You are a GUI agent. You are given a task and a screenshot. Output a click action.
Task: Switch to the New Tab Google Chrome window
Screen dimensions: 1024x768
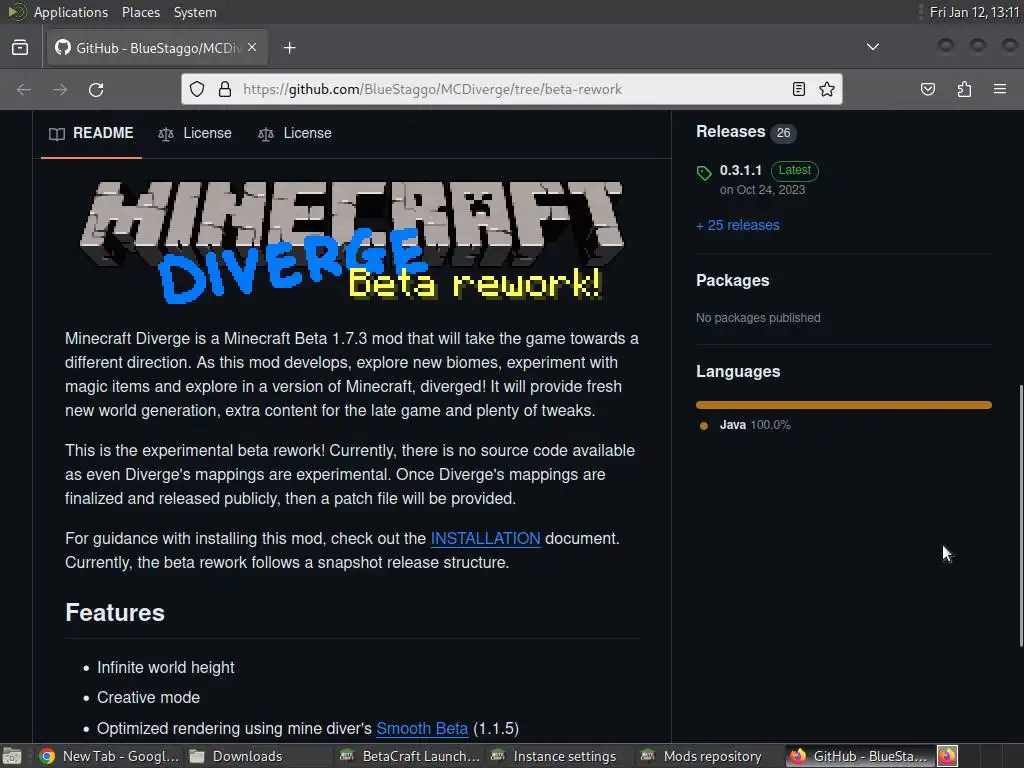pos(108,756)
